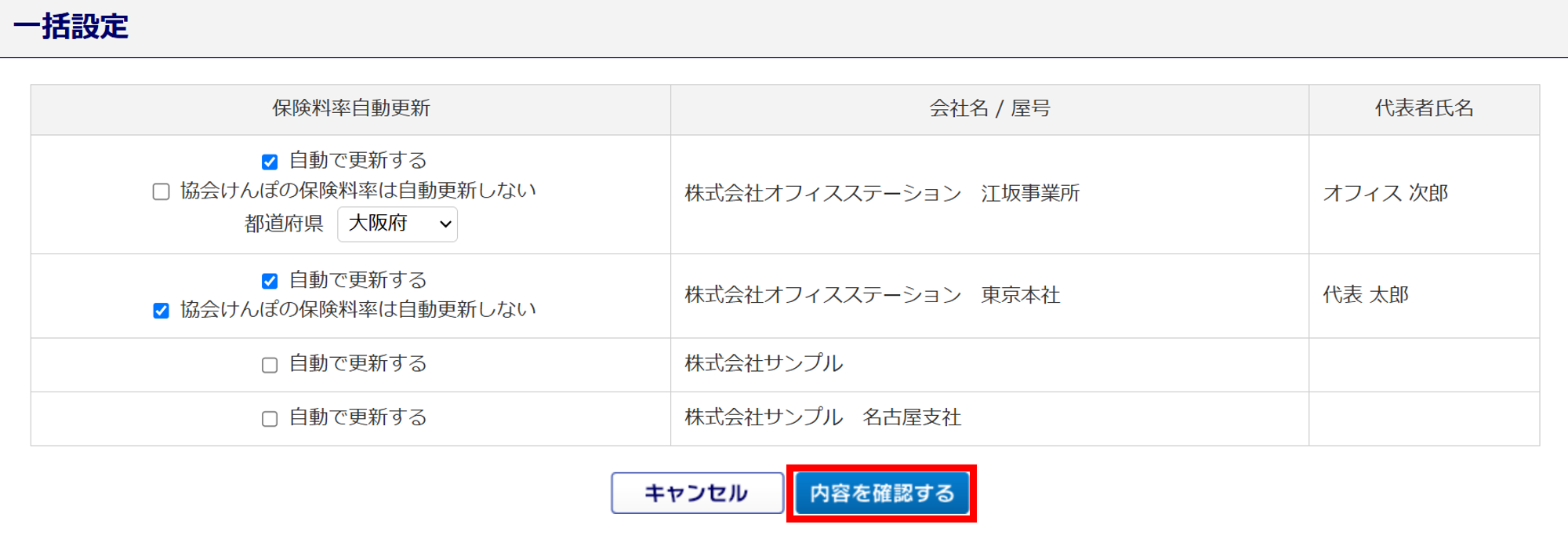
Task: Click the 一括設定 page heading
Action: (71, 27)
